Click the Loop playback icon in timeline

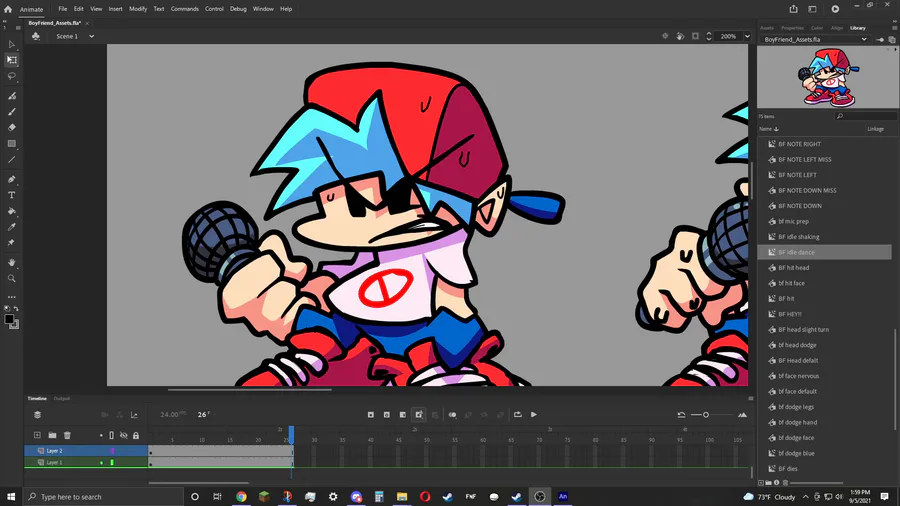(518, 415)
